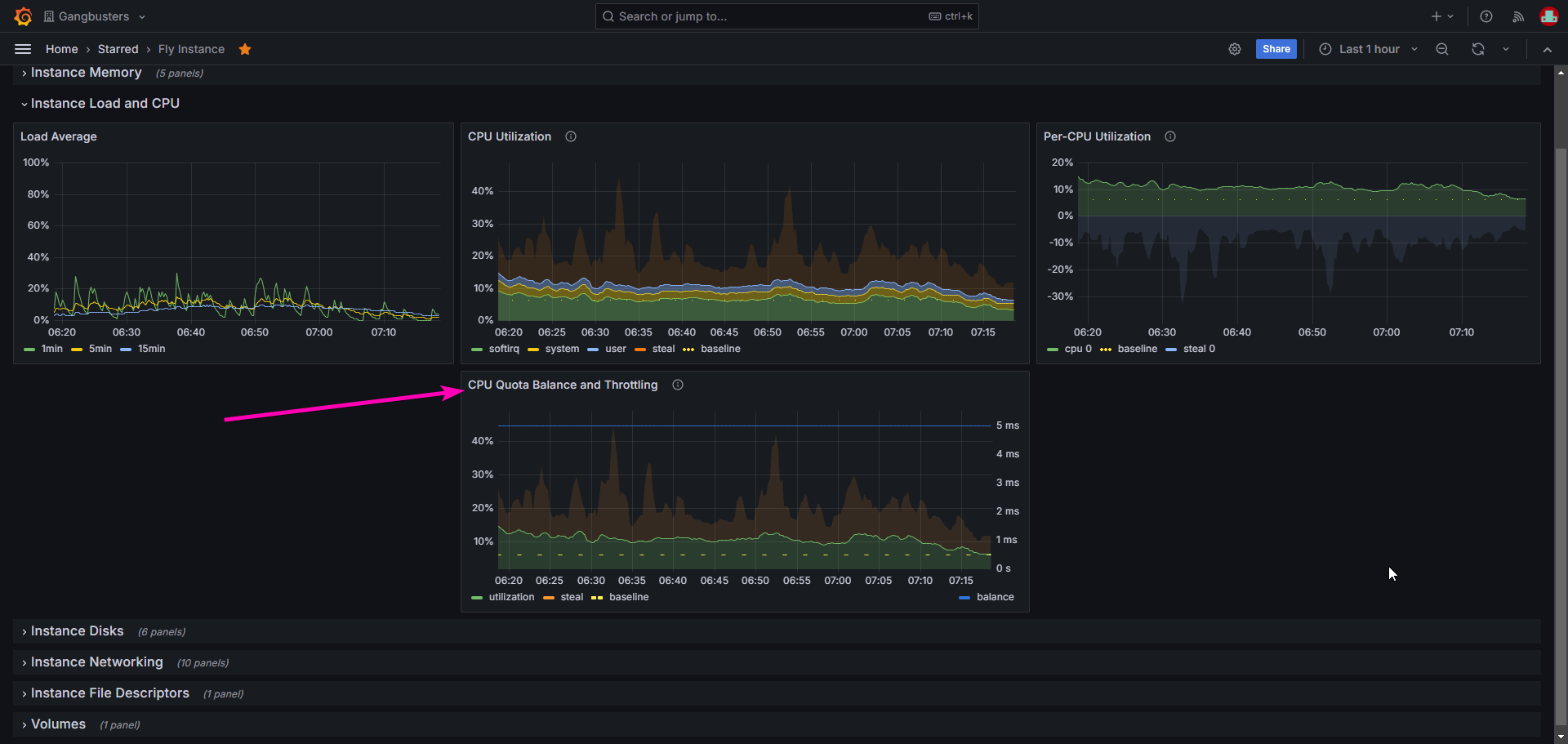Open dashboard settings gear icon
The height and width of the screenshot is (744, 1568).
click(1235, 49)
